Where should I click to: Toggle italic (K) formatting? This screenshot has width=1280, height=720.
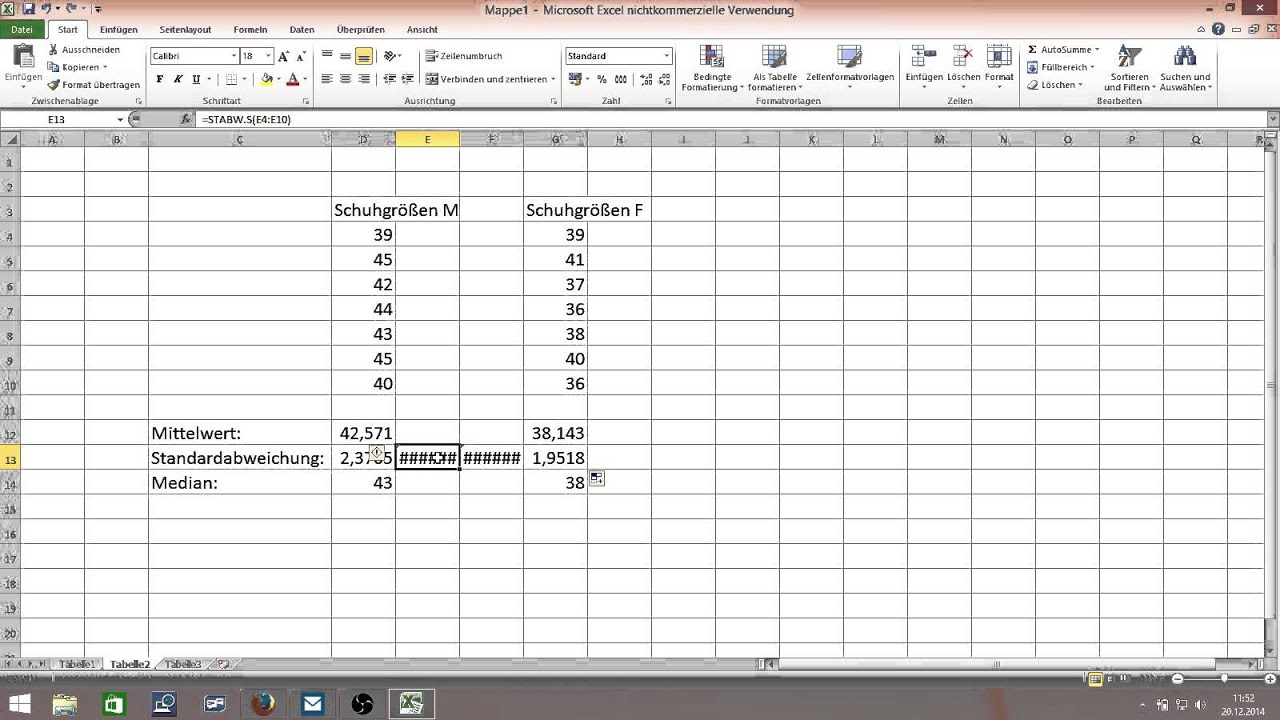pyautogui.click(x=178, y=79)
